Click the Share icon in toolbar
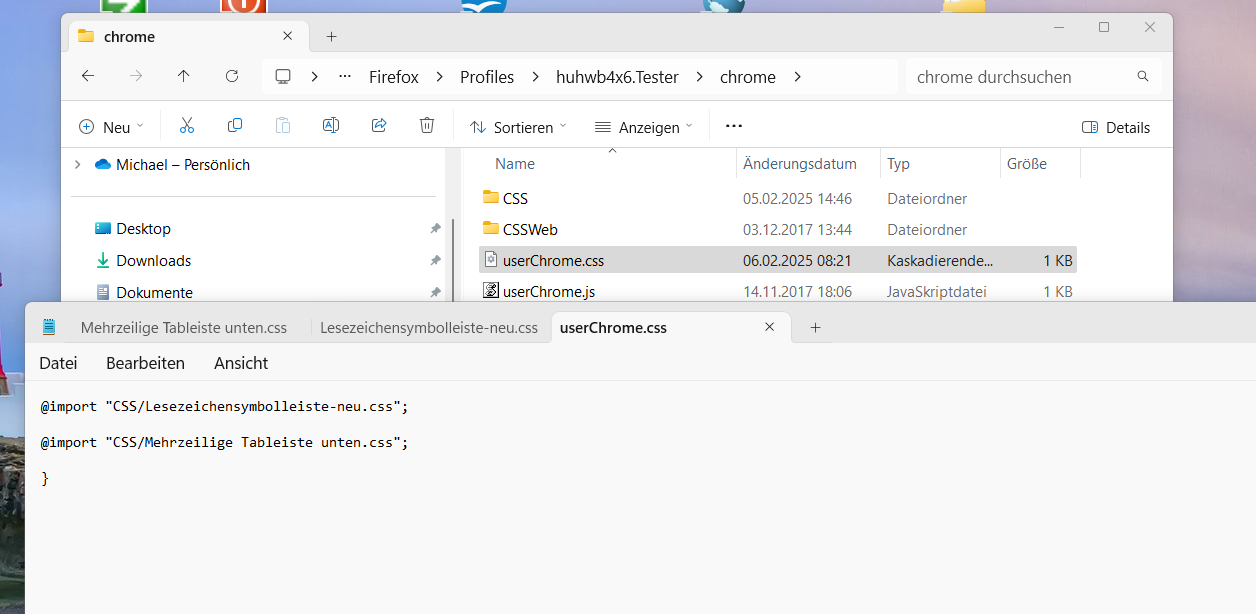The width and height of the screenshot is (1256, 614). coord(379,126)
